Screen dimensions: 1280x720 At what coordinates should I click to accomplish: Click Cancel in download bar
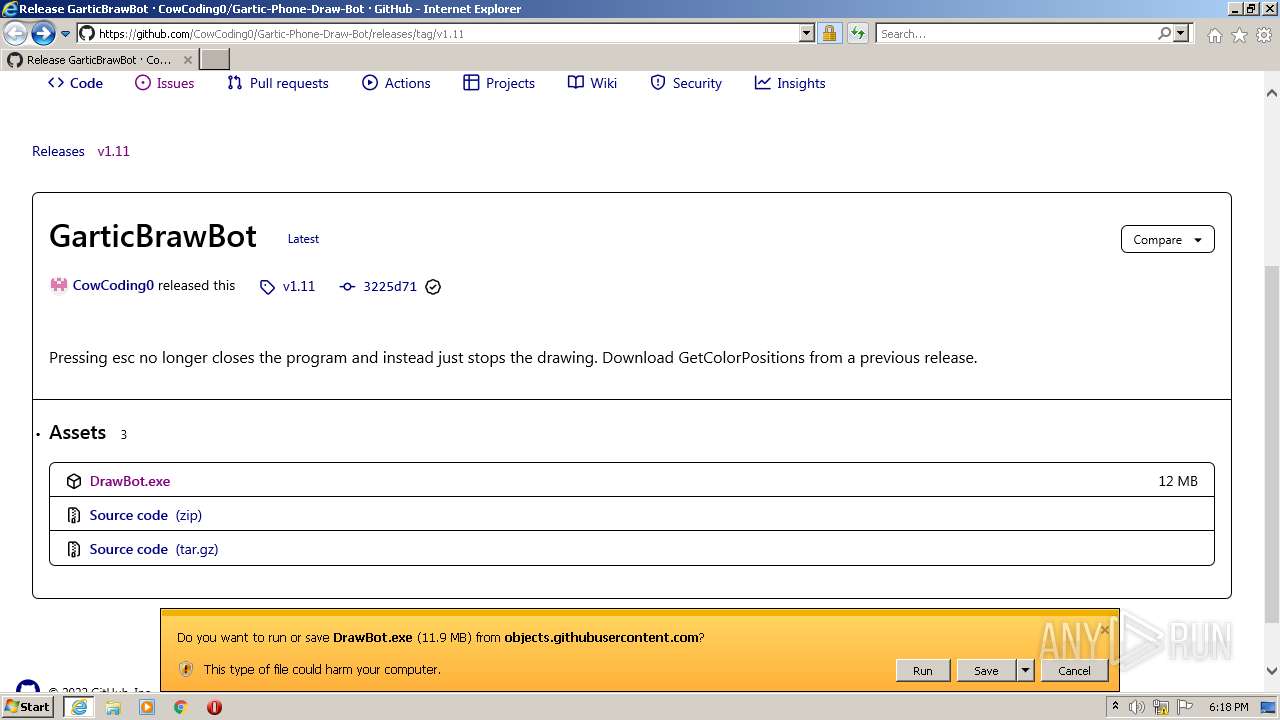coord(1075,671)
